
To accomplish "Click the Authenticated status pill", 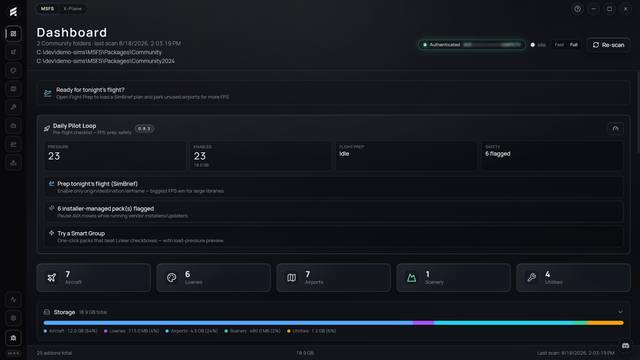I will pos(471,45).
